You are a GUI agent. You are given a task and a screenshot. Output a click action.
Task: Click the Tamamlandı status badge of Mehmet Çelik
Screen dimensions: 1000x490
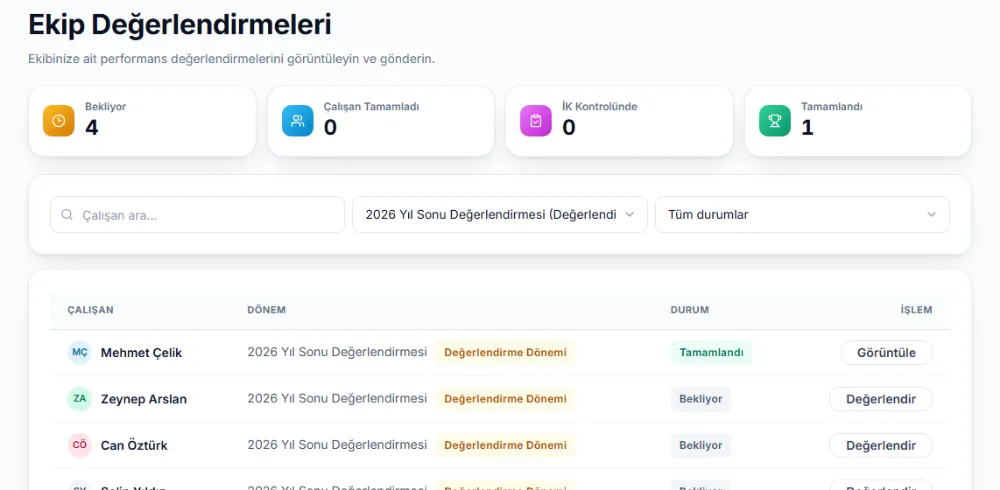(711, 352)
